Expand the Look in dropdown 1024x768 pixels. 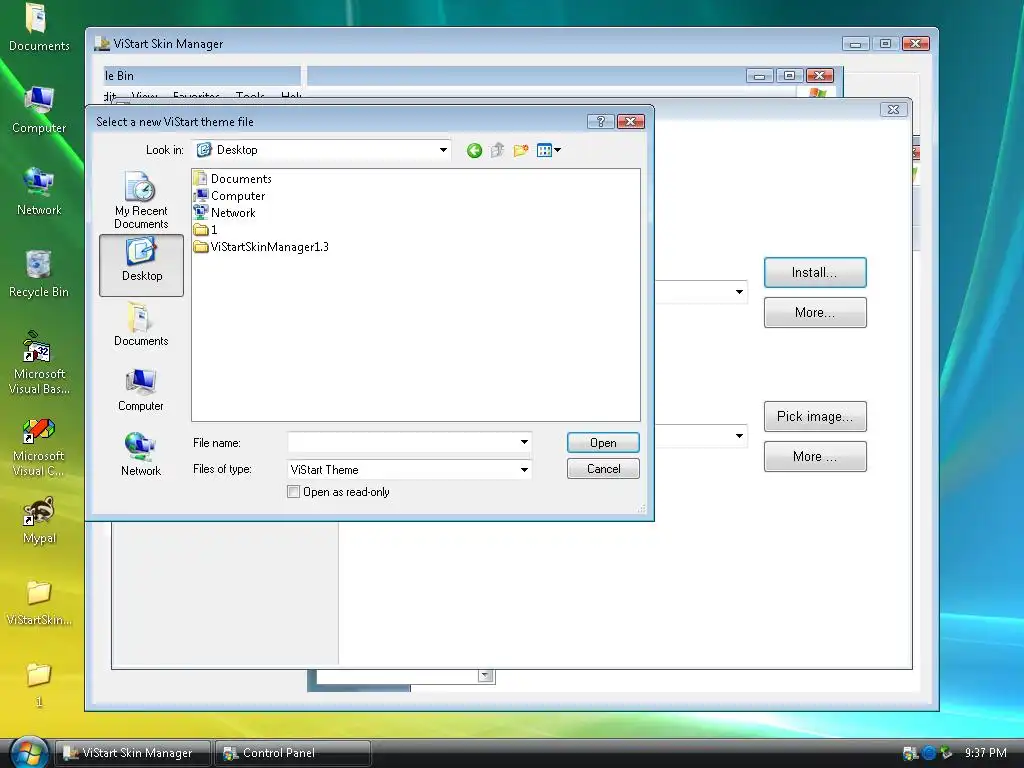pyautogui.click(x=443, y=150)
